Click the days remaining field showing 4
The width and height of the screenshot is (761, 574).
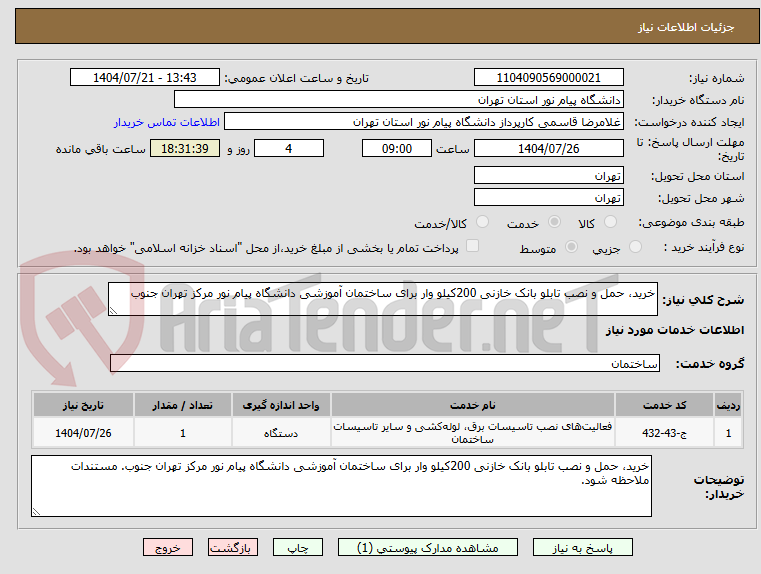(289, 148)
